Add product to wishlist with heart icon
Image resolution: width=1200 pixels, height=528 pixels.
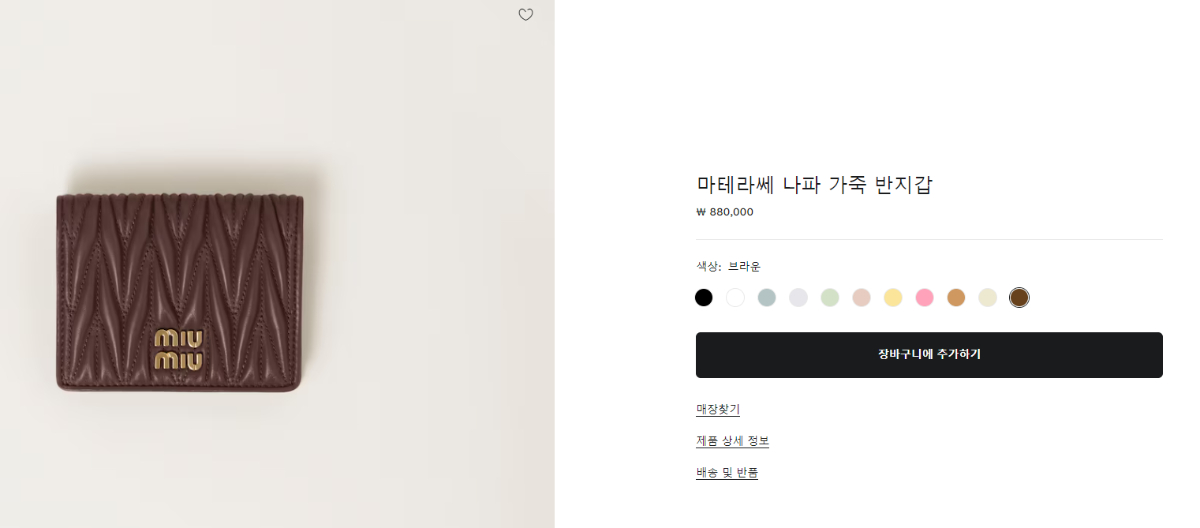click(526, 15)
